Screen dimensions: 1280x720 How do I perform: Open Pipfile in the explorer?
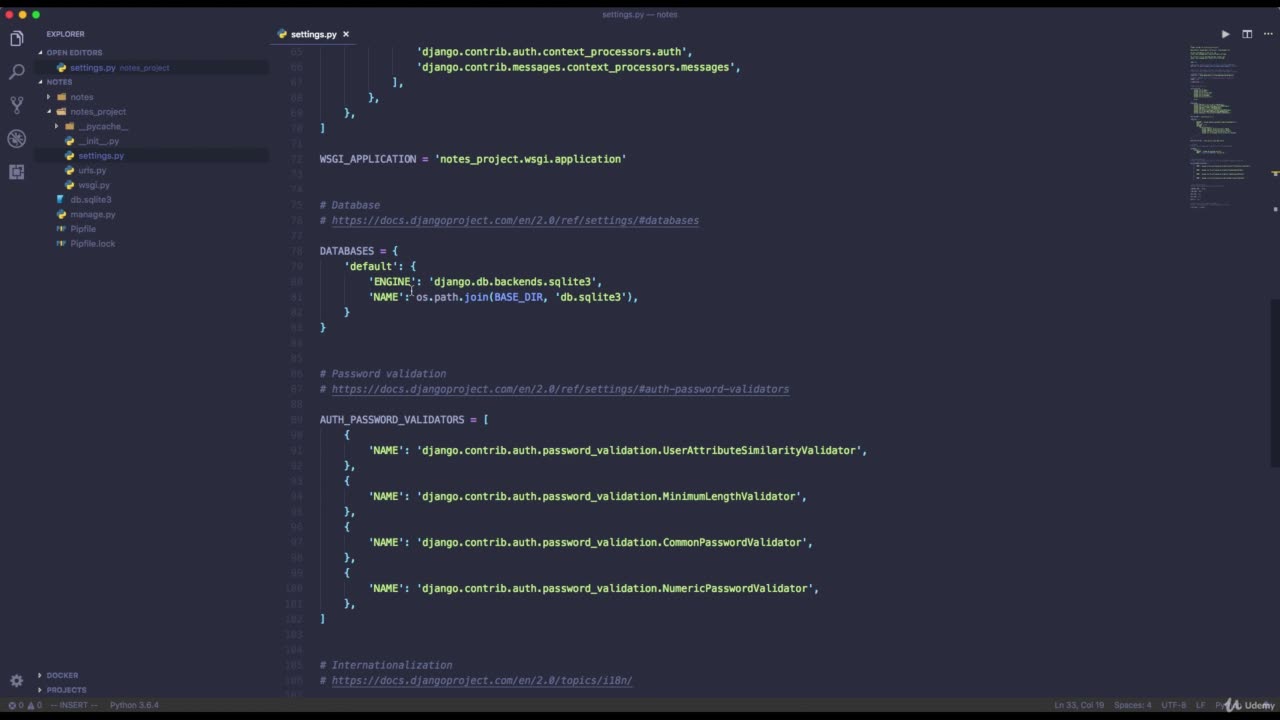point(83,229)
